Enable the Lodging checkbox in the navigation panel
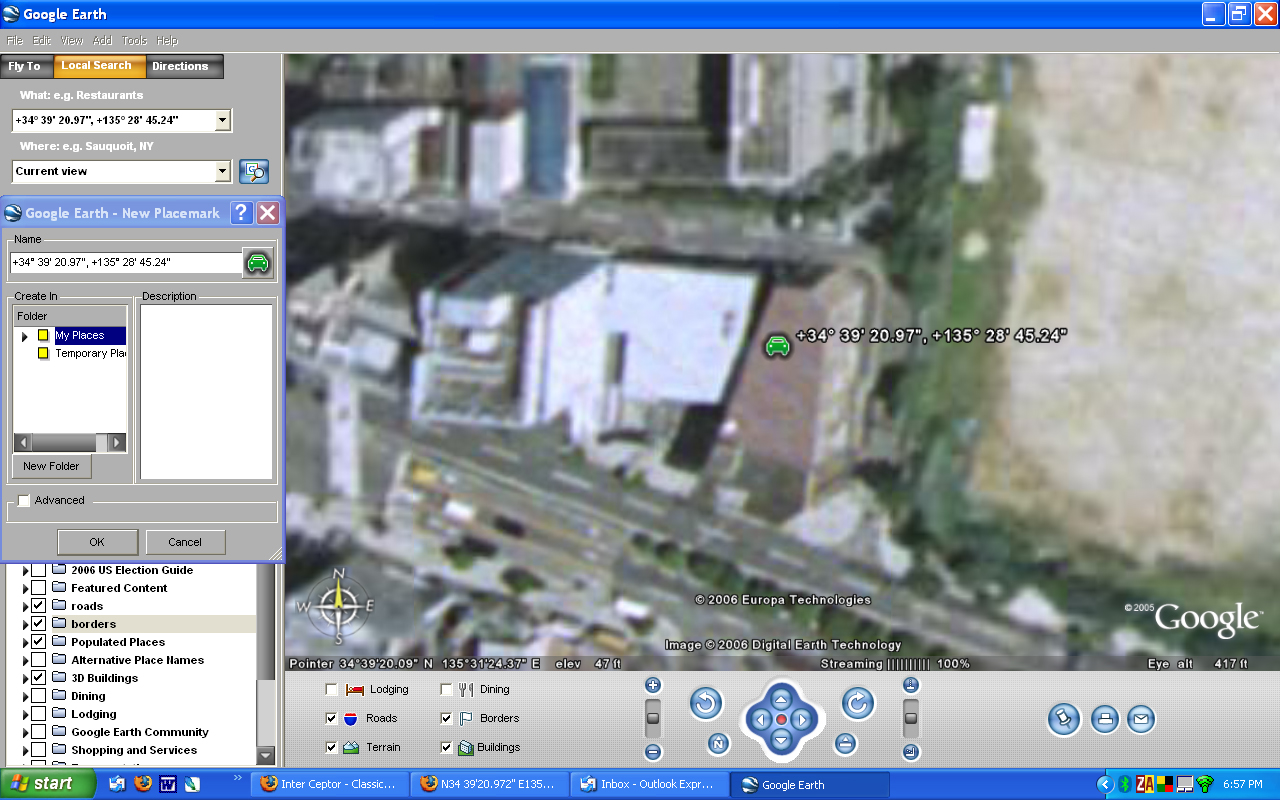Screen dimensions: 1280x800 (332, 689)
